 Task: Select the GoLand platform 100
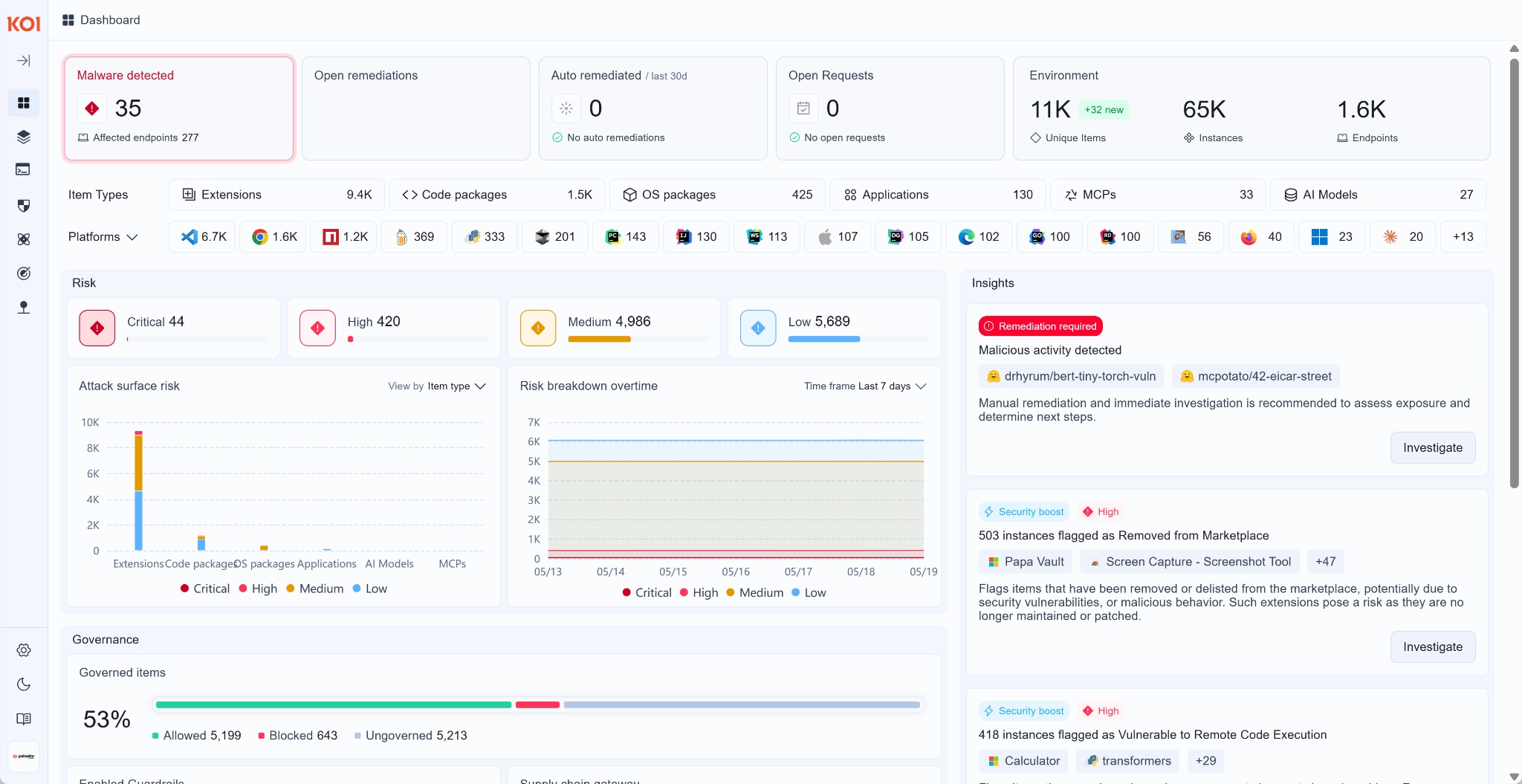coord(1051,237)
